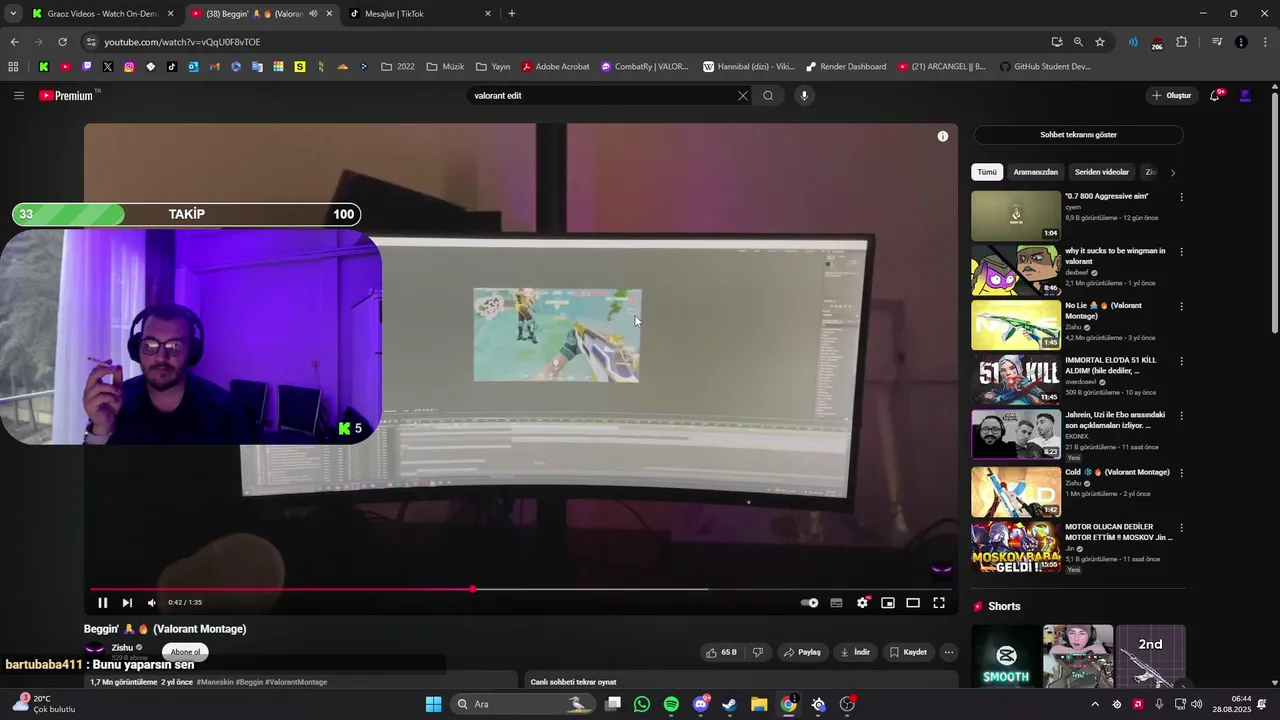Start voice search with the microphone
The image size is (1280, 720).
[803, 96]
